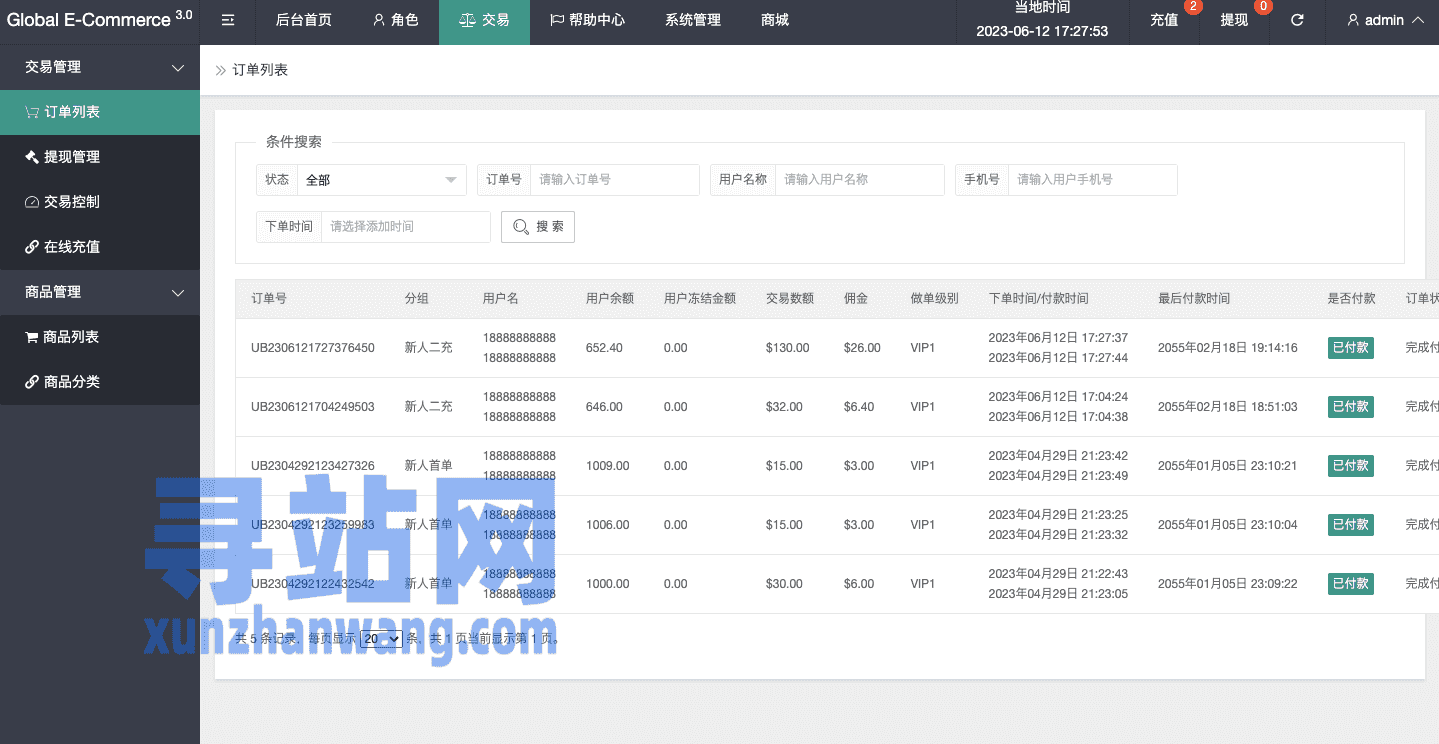
Task: Change records per page dropdown
Action: point(381,638)
